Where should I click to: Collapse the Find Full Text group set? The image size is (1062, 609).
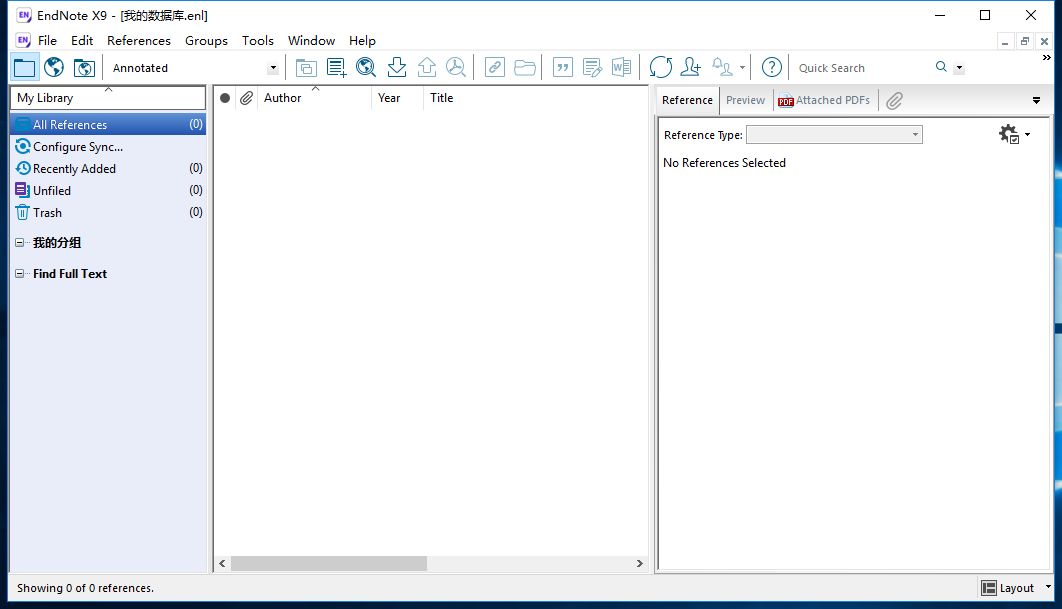20,274
